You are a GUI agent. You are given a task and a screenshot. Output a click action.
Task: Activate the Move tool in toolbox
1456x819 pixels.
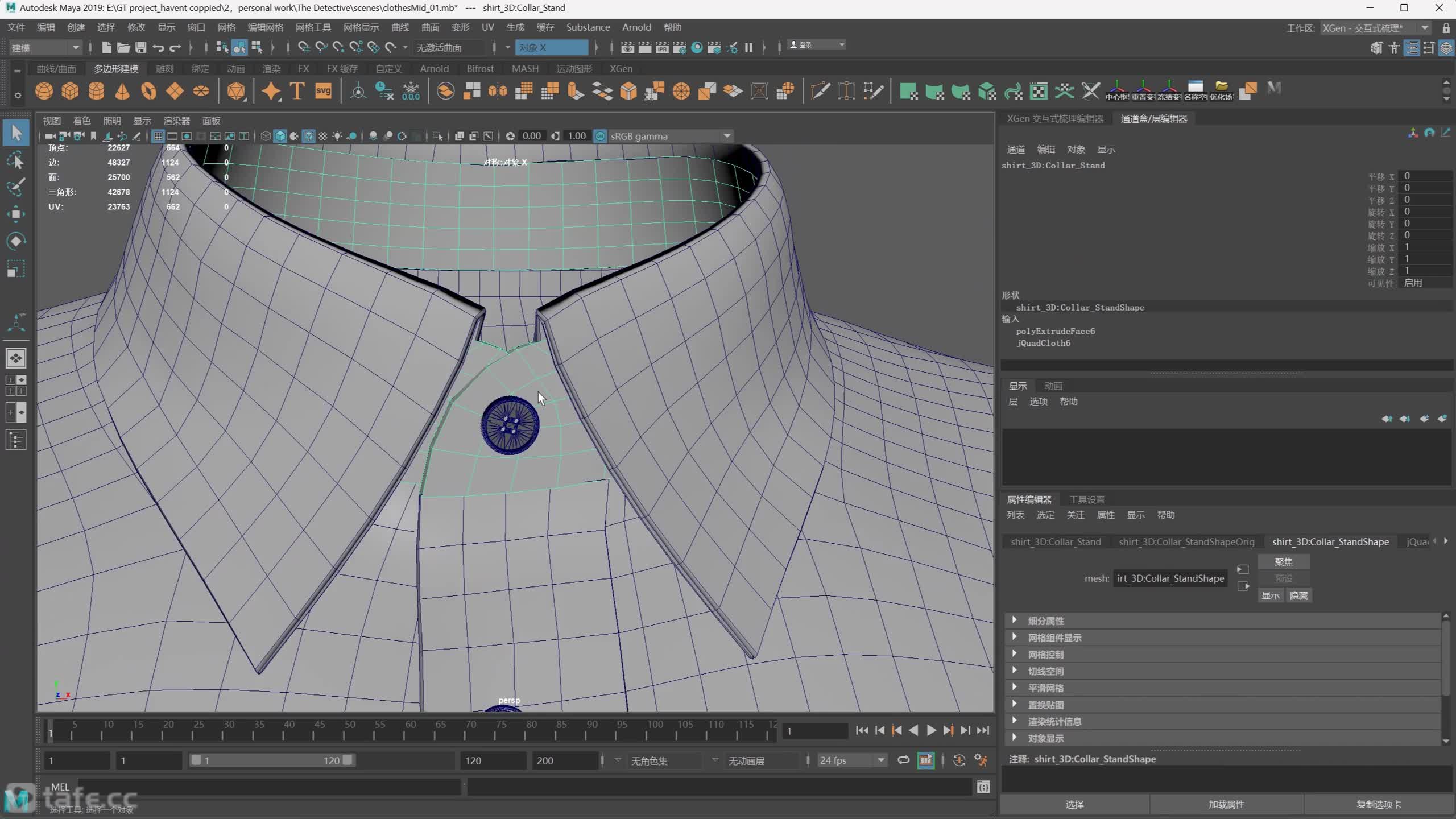[16, 214]
